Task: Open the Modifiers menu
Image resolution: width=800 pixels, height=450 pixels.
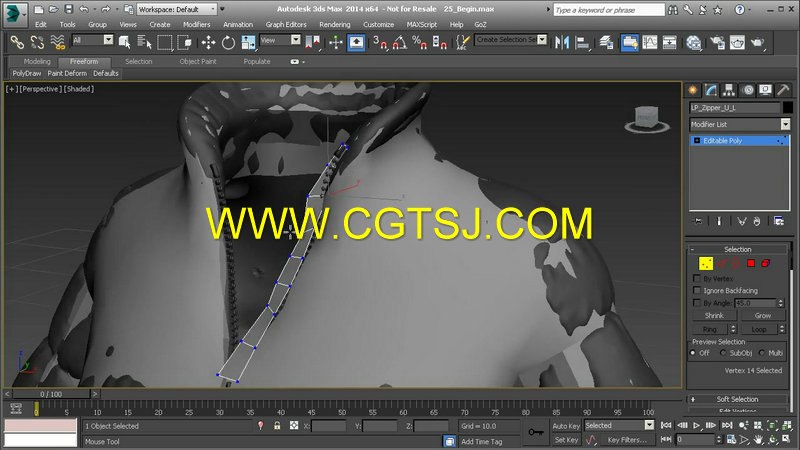Action: click(196, 24)
